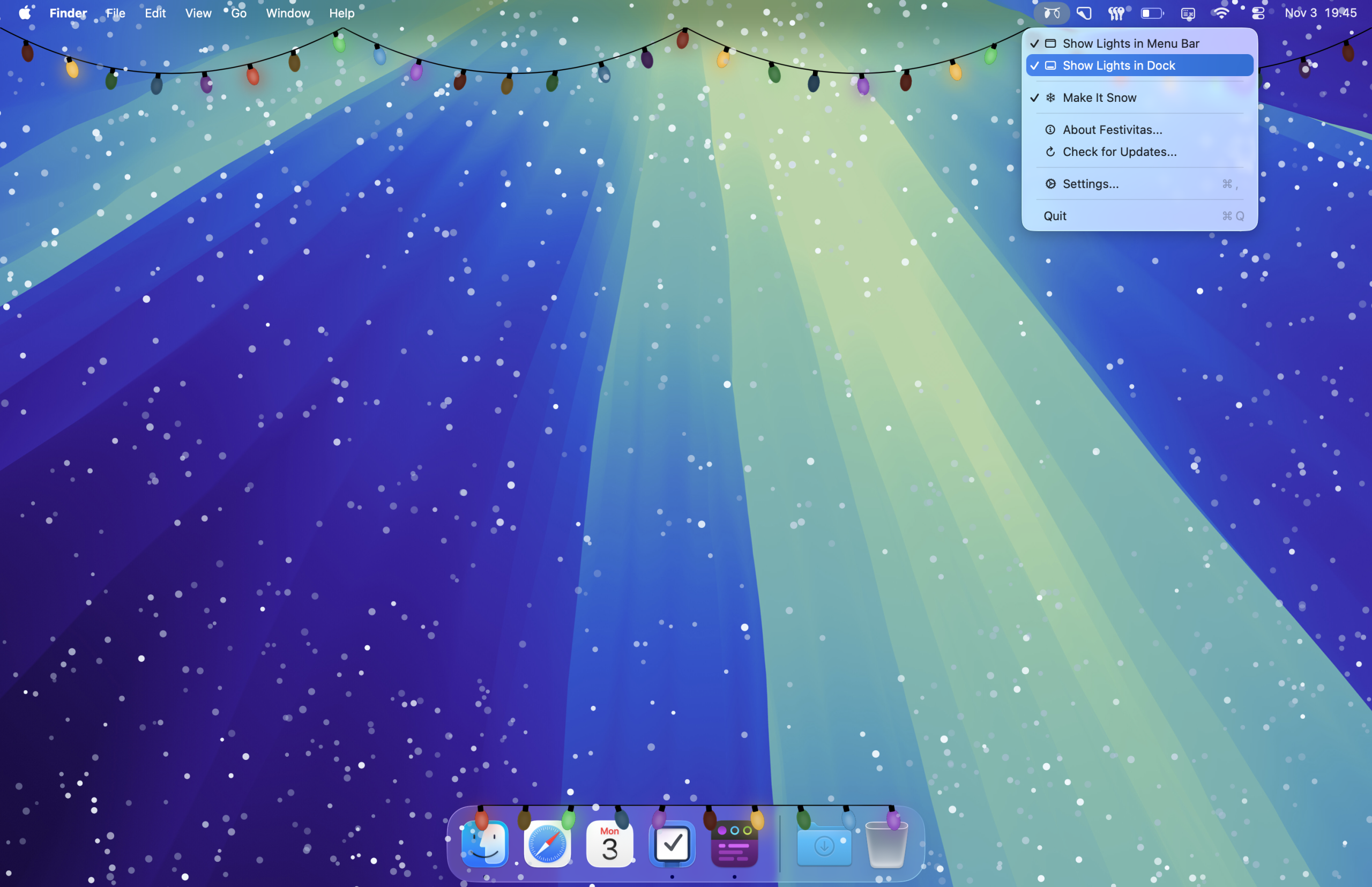Disable Make It Snow
The width and height of the screenshot is (1372, 887).
tap(1099, 98)
